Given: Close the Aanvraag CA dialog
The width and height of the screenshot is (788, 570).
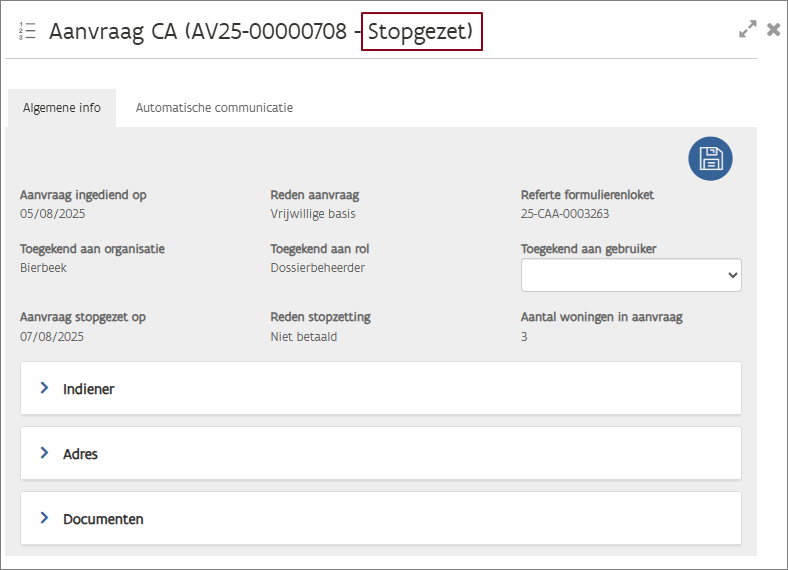Looking at the screenshot, I should (773, 30).
